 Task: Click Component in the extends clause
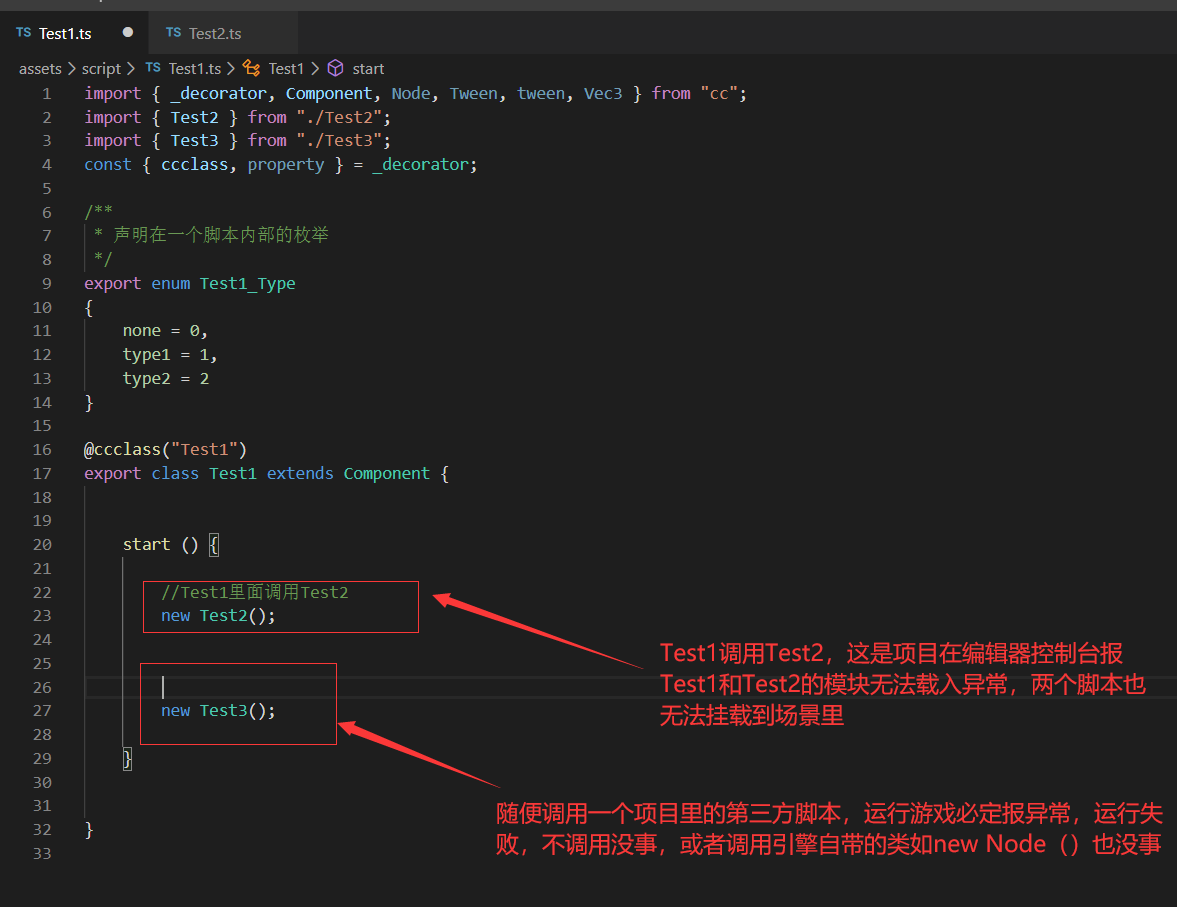point(386,473)
